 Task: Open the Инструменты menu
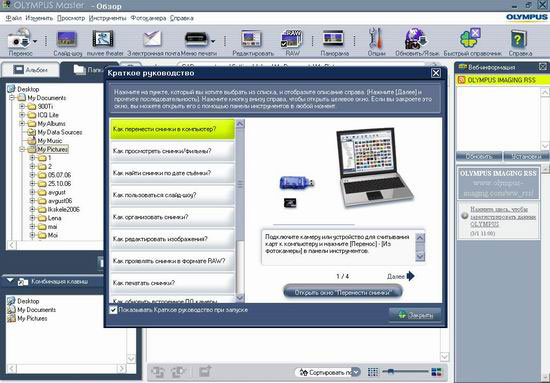click(107, 18)
